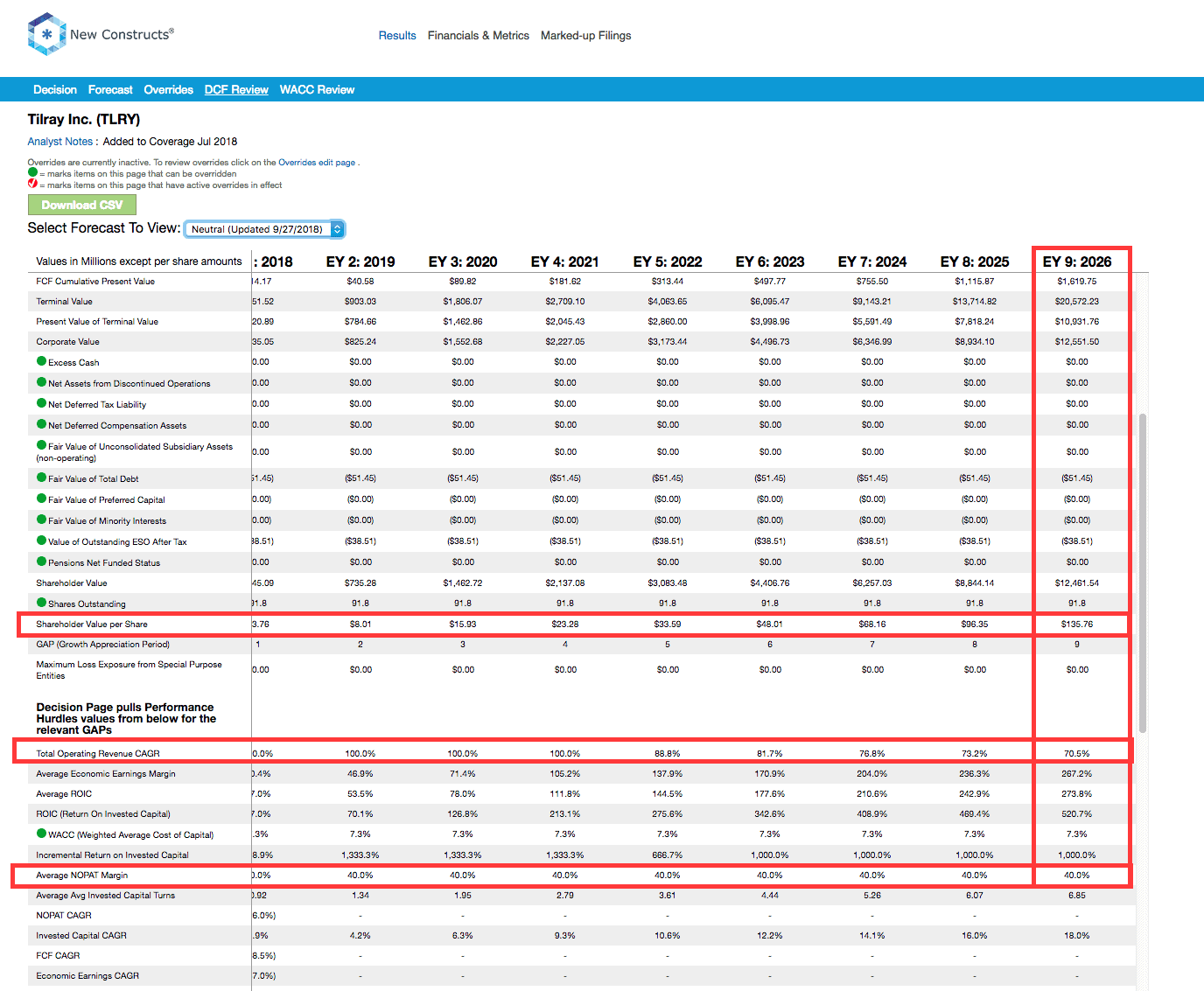Screen dimensions: 1204x991
Task: Open the Analyst Notes link
Action: (x=60, y=142)
